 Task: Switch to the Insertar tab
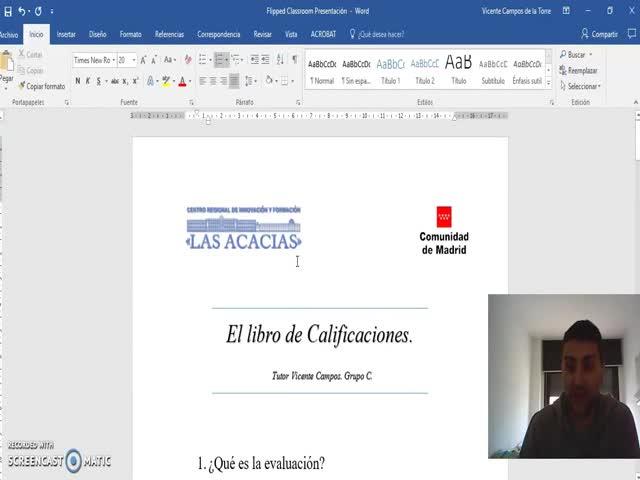66,33
